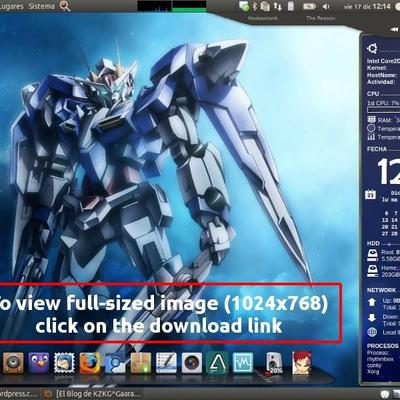Click the red-haired Gaara avatar dock icon

tap(301, 363)
